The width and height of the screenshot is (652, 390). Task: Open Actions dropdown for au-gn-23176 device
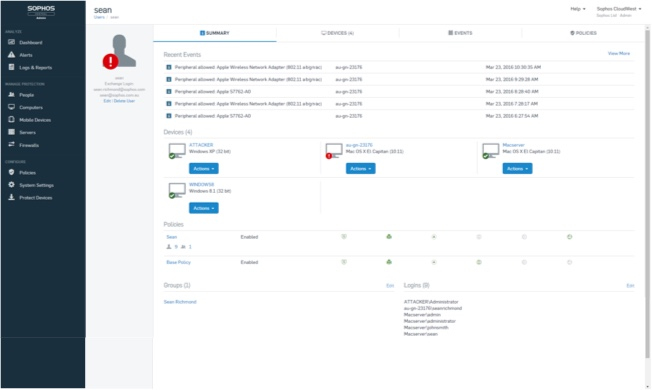(x=361, y=168)
